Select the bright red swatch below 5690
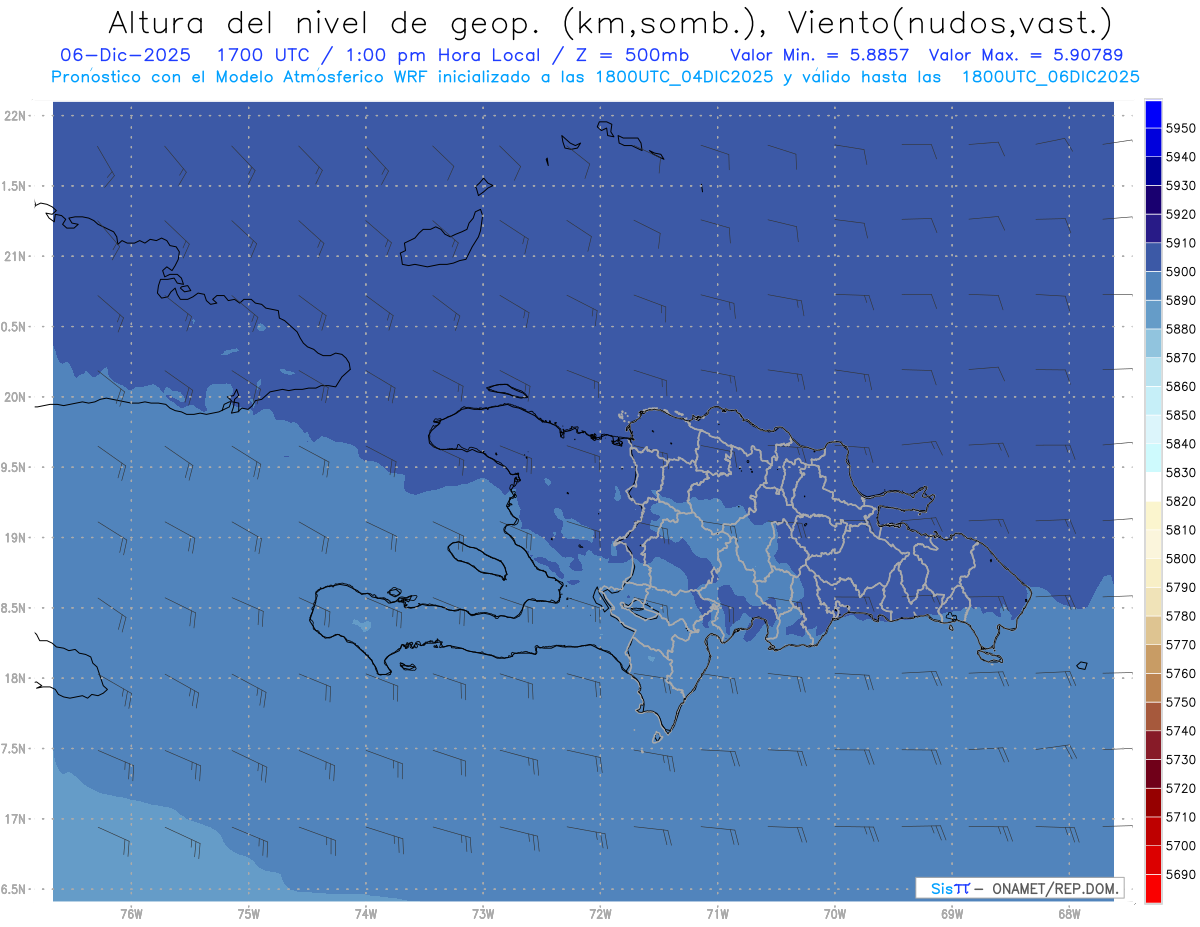The image size is (1200, 927). click(1153, 888)
